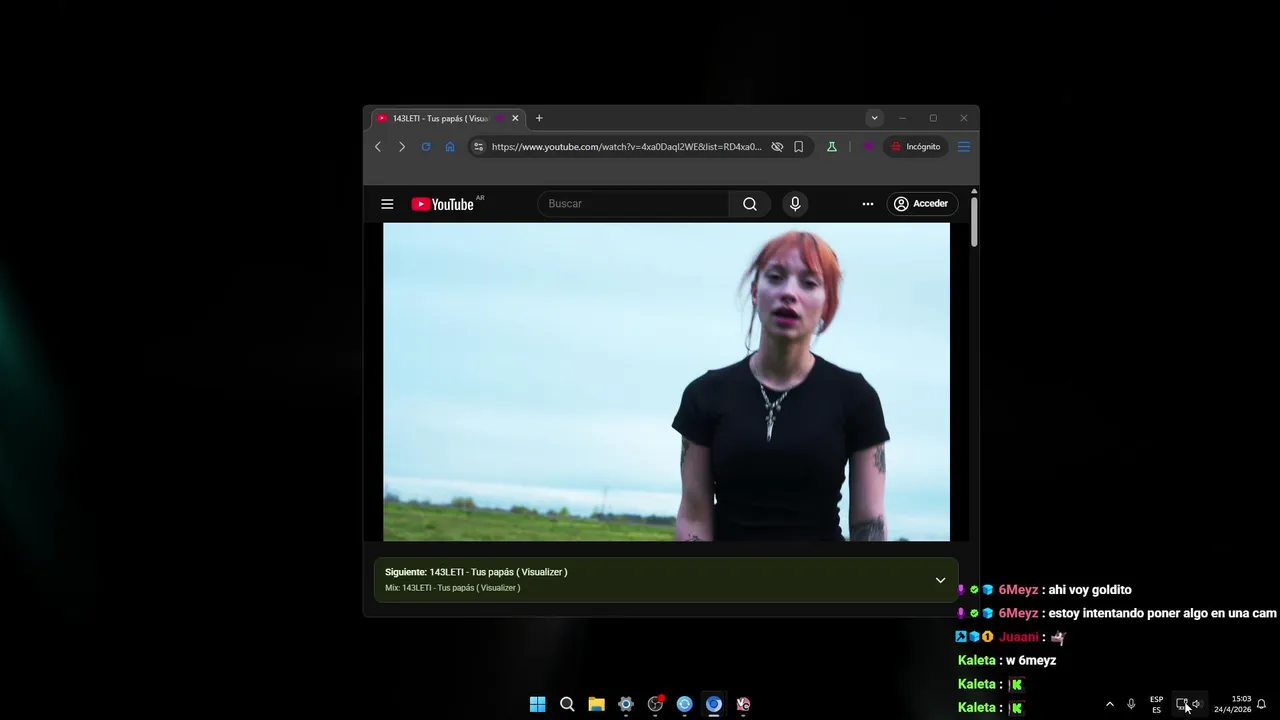Expand the tab search dropdown
The height and width of the screenshot is (720, 1280).
(x=874, y=118)
